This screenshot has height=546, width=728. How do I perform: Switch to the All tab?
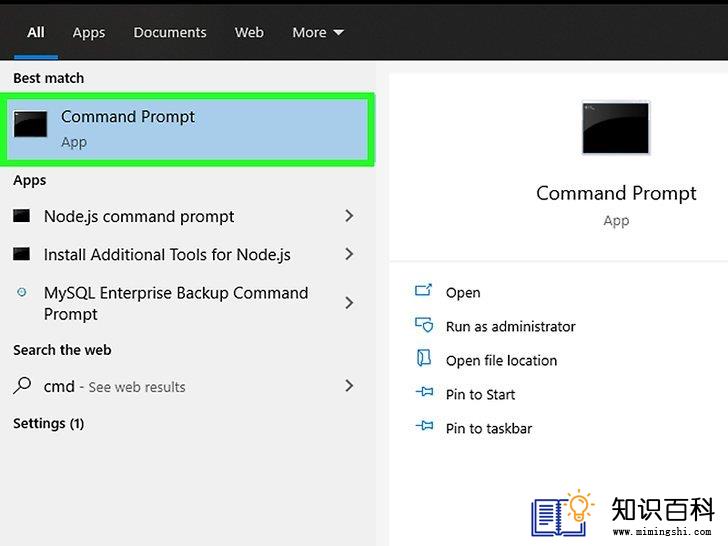tap(36, 32)
